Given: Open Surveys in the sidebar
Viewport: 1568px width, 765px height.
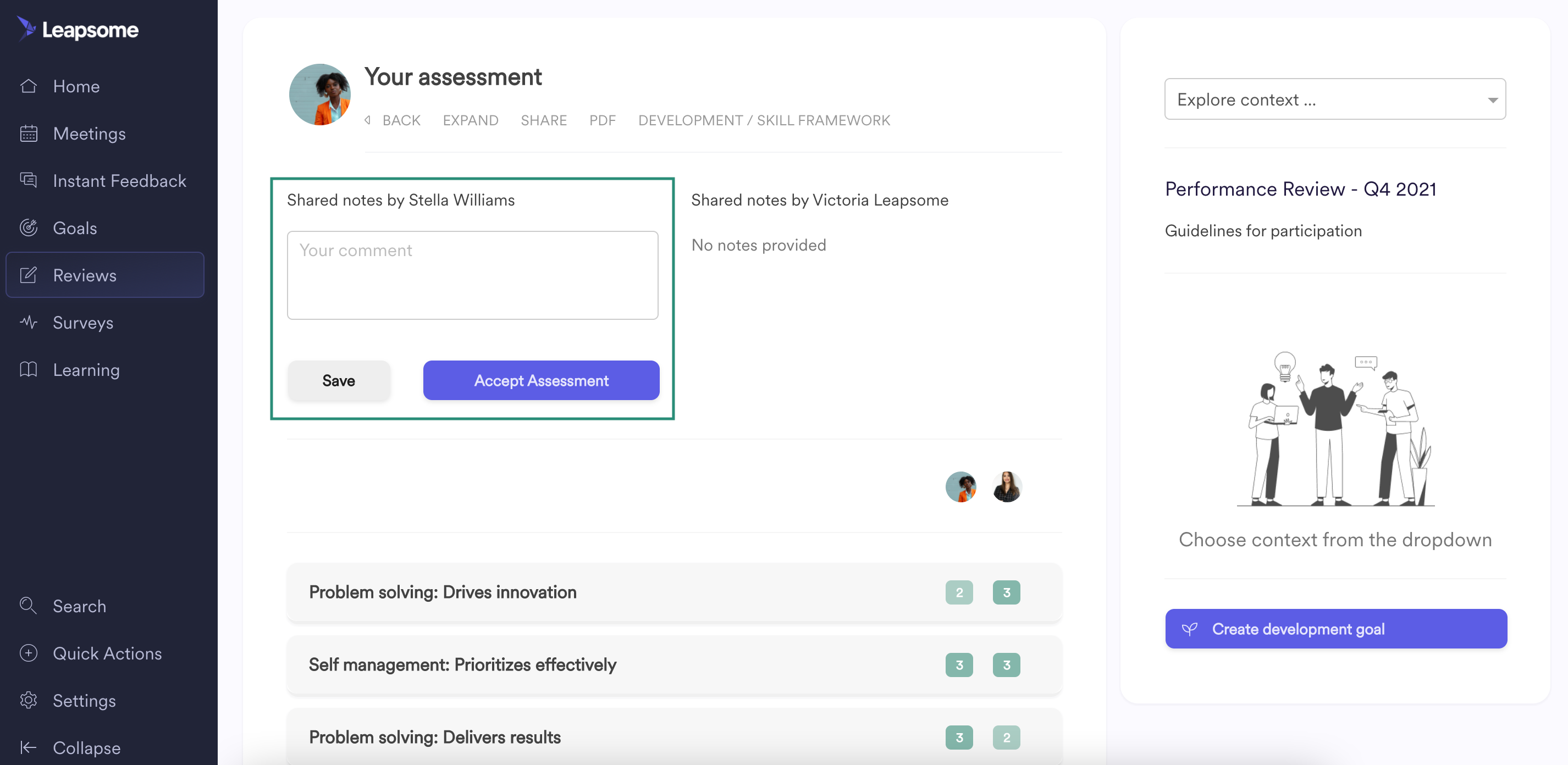Looking at the screenshot, I should [84, 322].
